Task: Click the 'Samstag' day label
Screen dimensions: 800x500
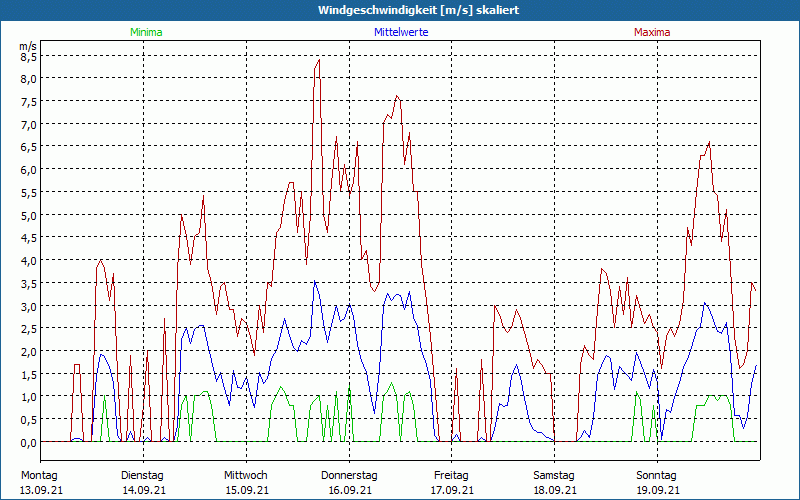Action: (x=554, y=476)
